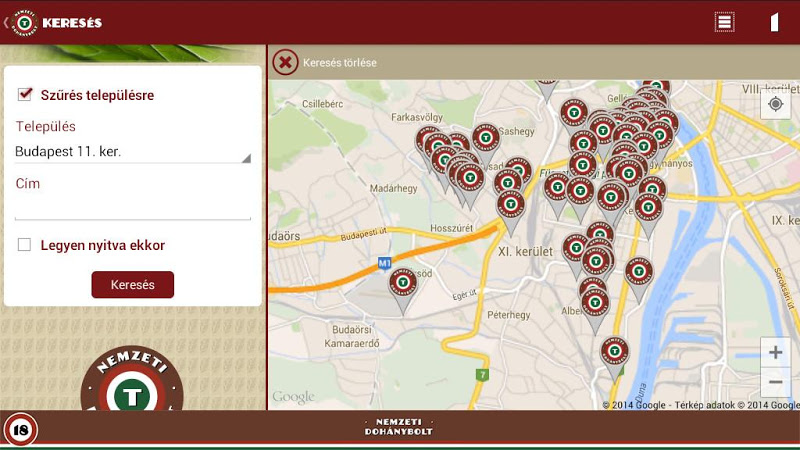Viewport: 800px width, 450px height.
Task: Uncheck 'Szűrés településre' checkbox
Action: 24,94
